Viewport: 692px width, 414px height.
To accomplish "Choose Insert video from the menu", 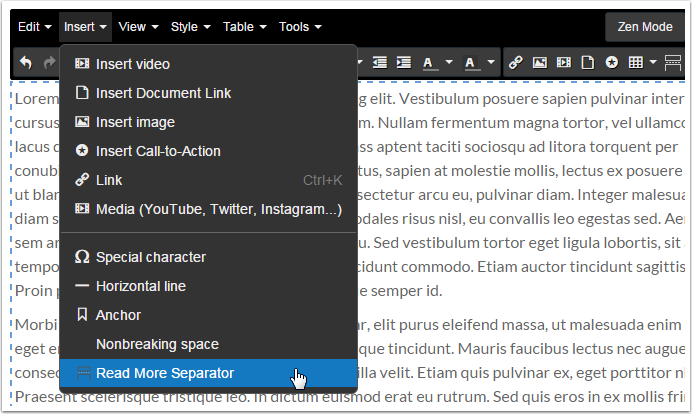I will (x=208, y=64).
